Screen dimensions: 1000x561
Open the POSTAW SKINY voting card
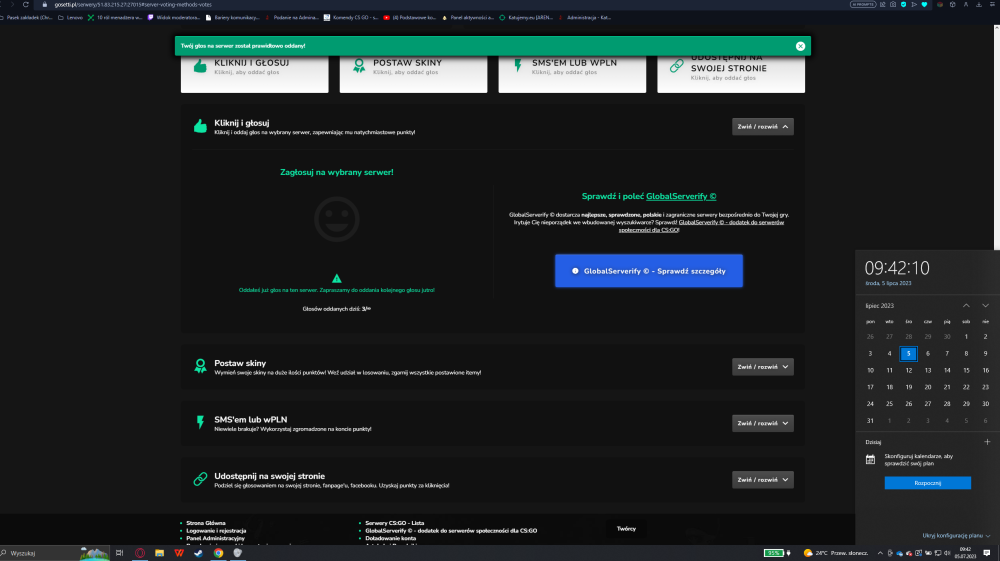413,74
